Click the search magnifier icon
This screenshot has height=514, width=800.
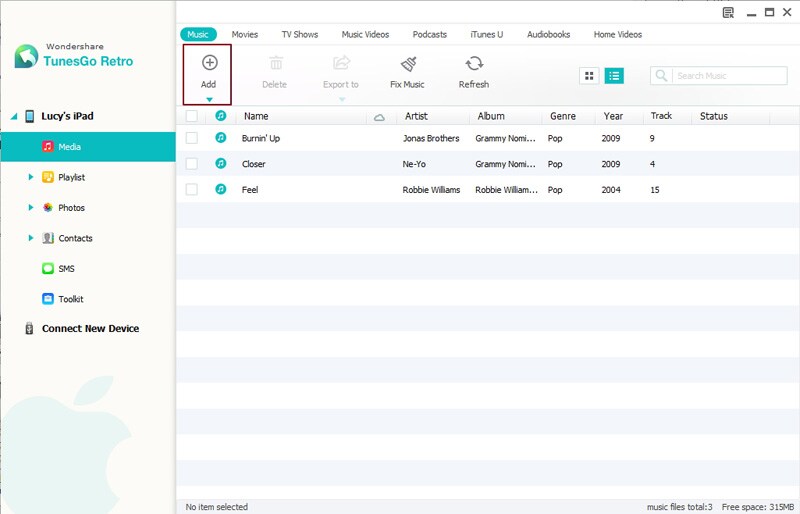[x=661, y=76]
